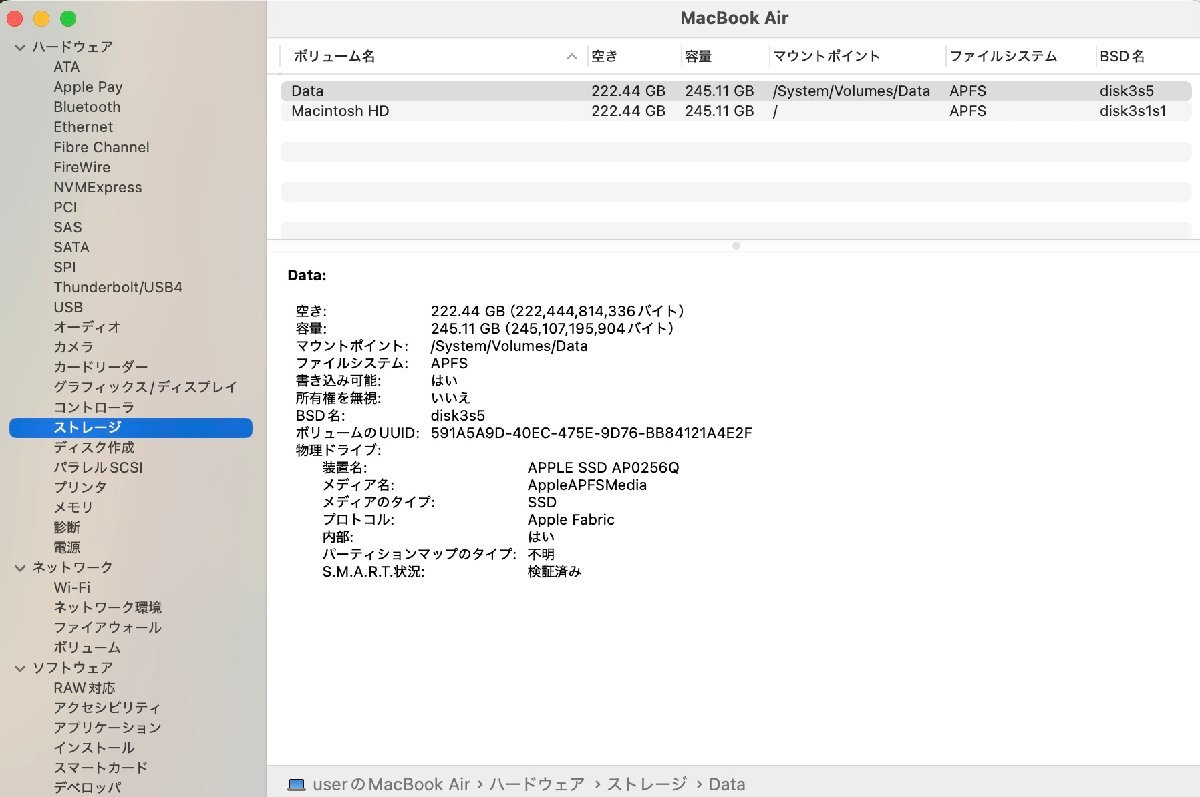Select the Macintosh HD volume row
The height and width of the screenshot is (797, 1200).
(x=736, y=111)
